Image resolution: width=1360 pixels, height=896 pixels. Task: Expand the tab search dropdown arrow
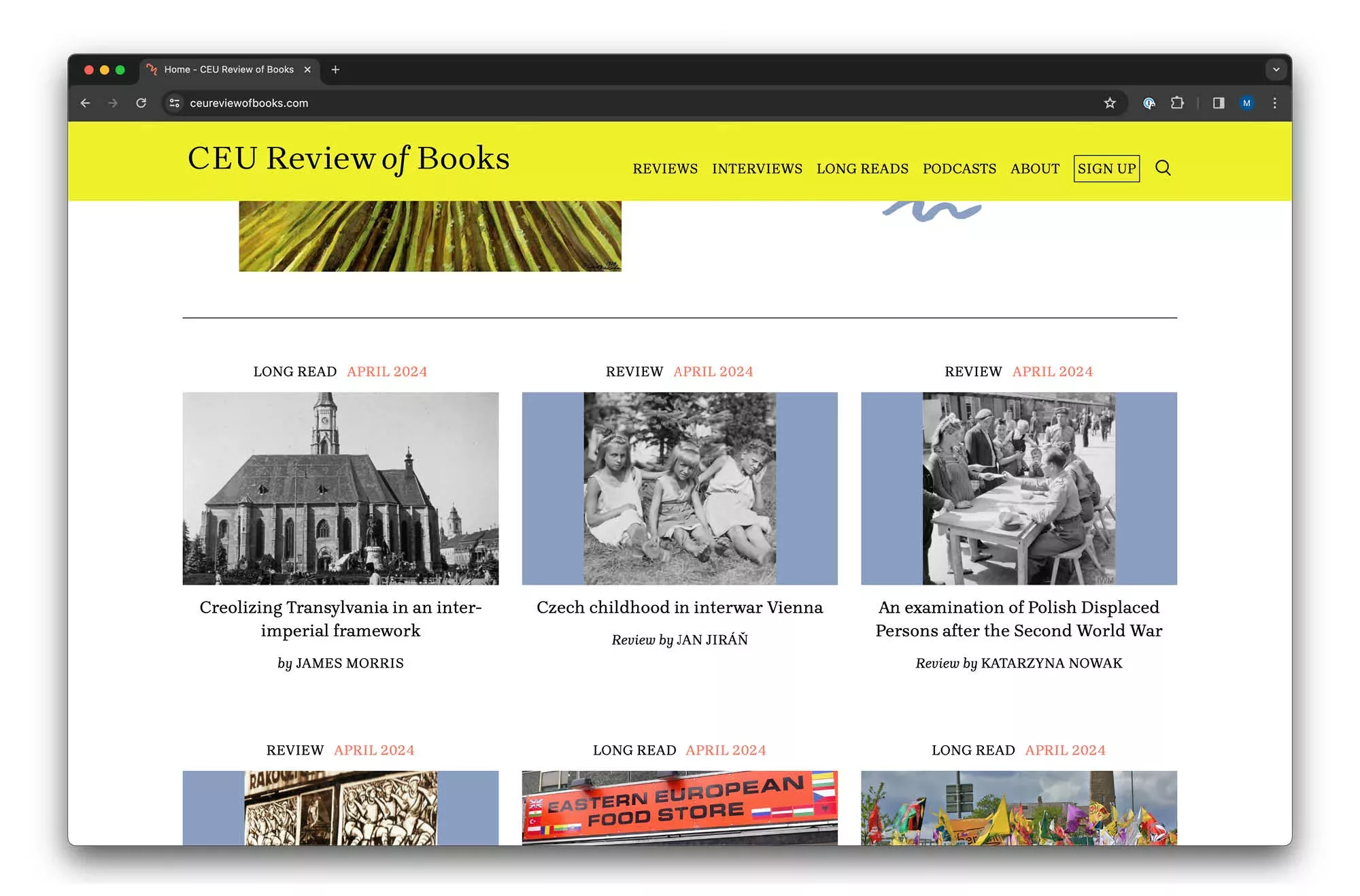(x=1276, y=69)
